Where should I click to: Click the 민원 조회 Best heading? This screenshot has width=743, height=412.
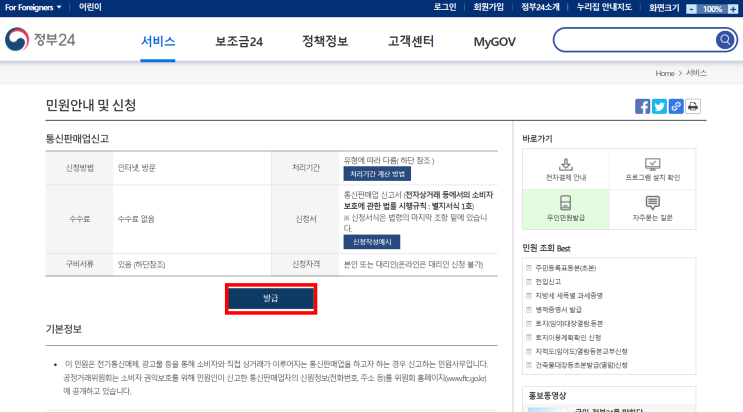(546, 248)
